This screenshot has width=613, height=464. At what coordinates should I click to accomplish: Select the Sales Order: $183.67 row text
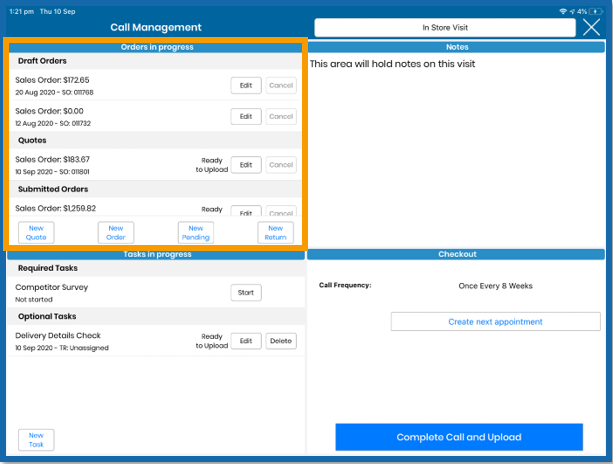coord(52,159)
